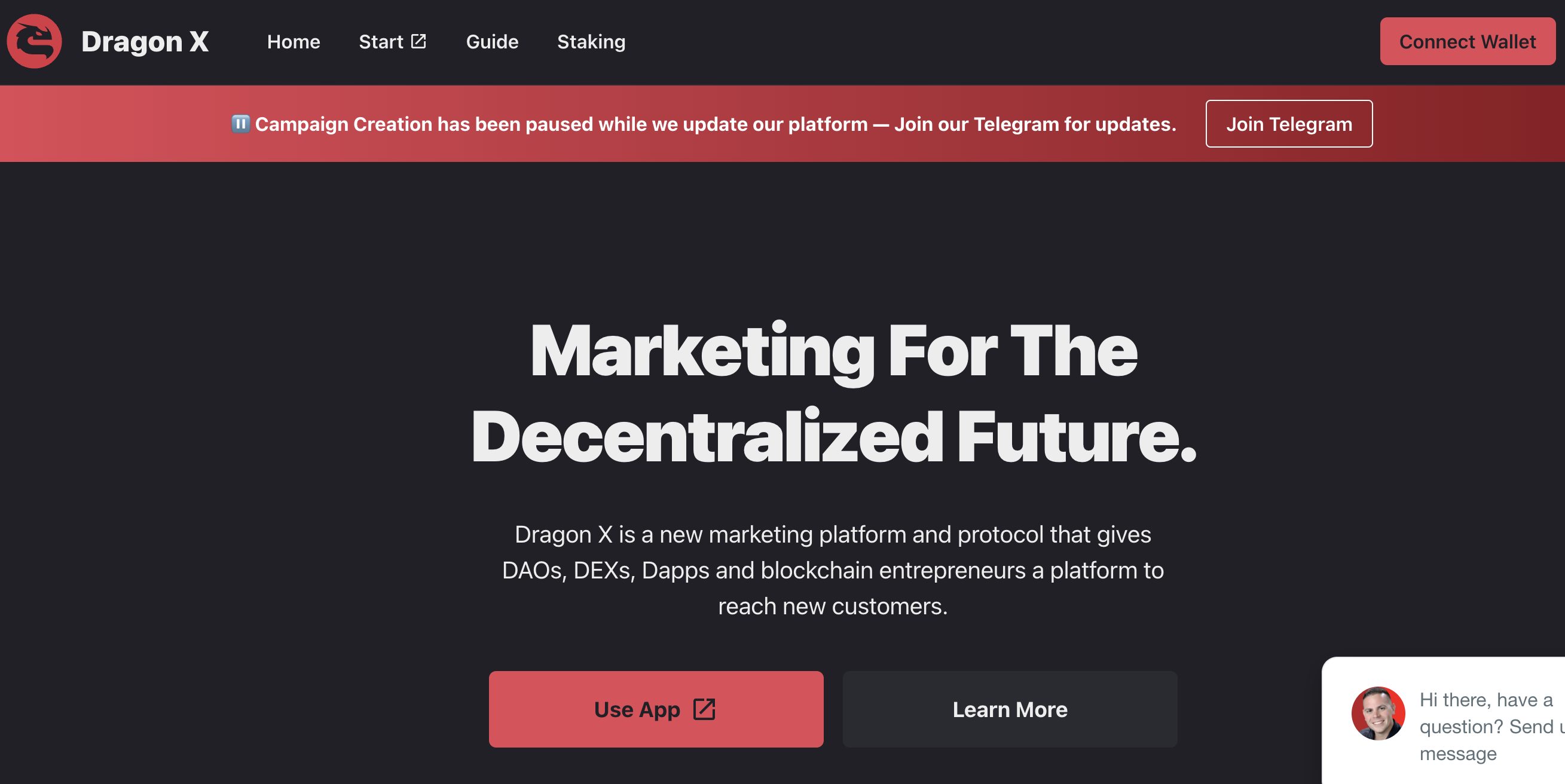
Task: Open the Home navigation item
Action: pyautogui.click(x=294, y=41)
